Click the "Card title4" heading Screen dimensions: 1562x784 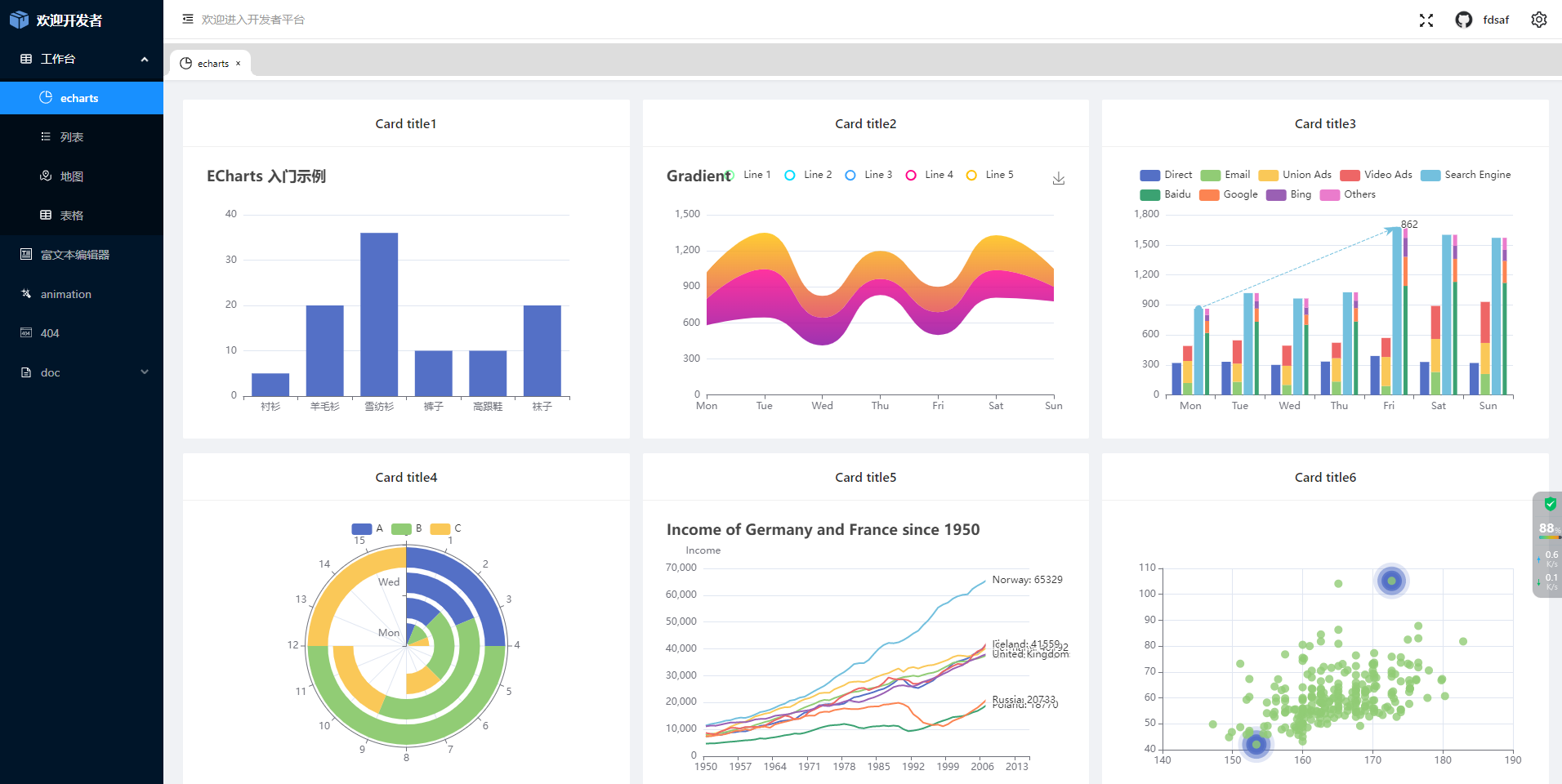pyautogui.click(x=406, y=477)
